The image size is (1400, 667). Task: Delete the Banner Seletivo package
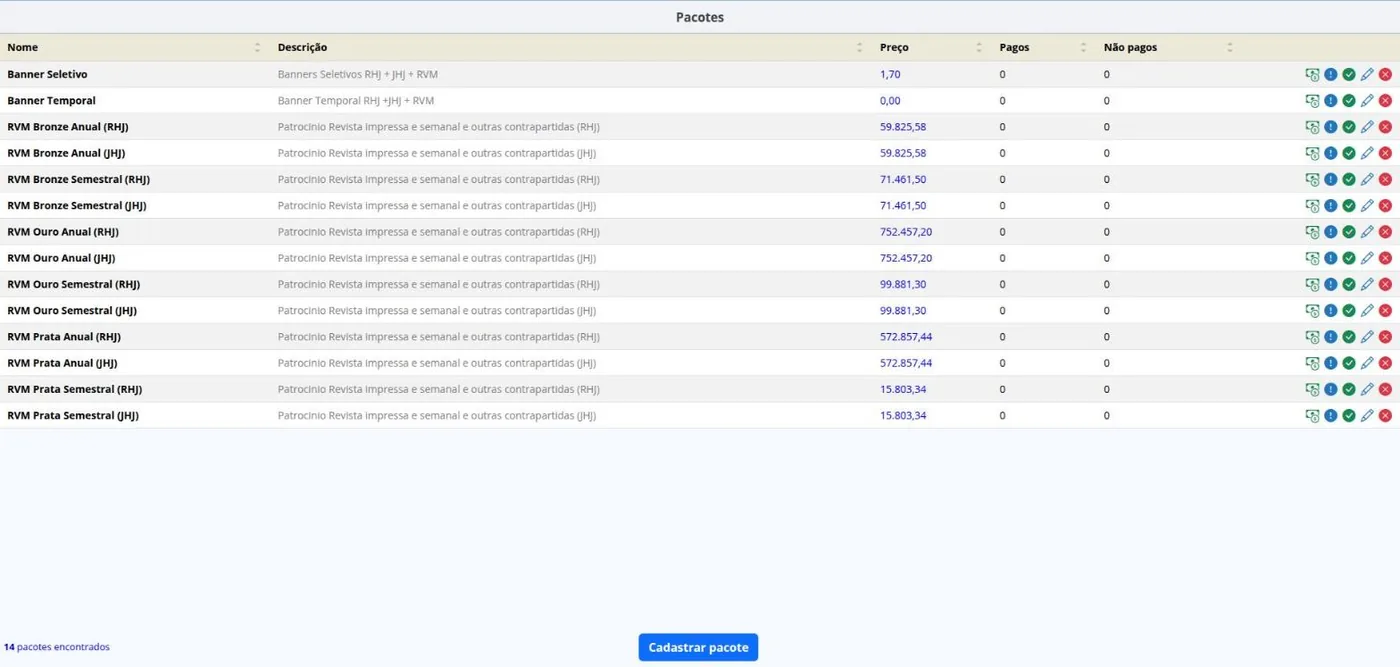pos(1385,74)
